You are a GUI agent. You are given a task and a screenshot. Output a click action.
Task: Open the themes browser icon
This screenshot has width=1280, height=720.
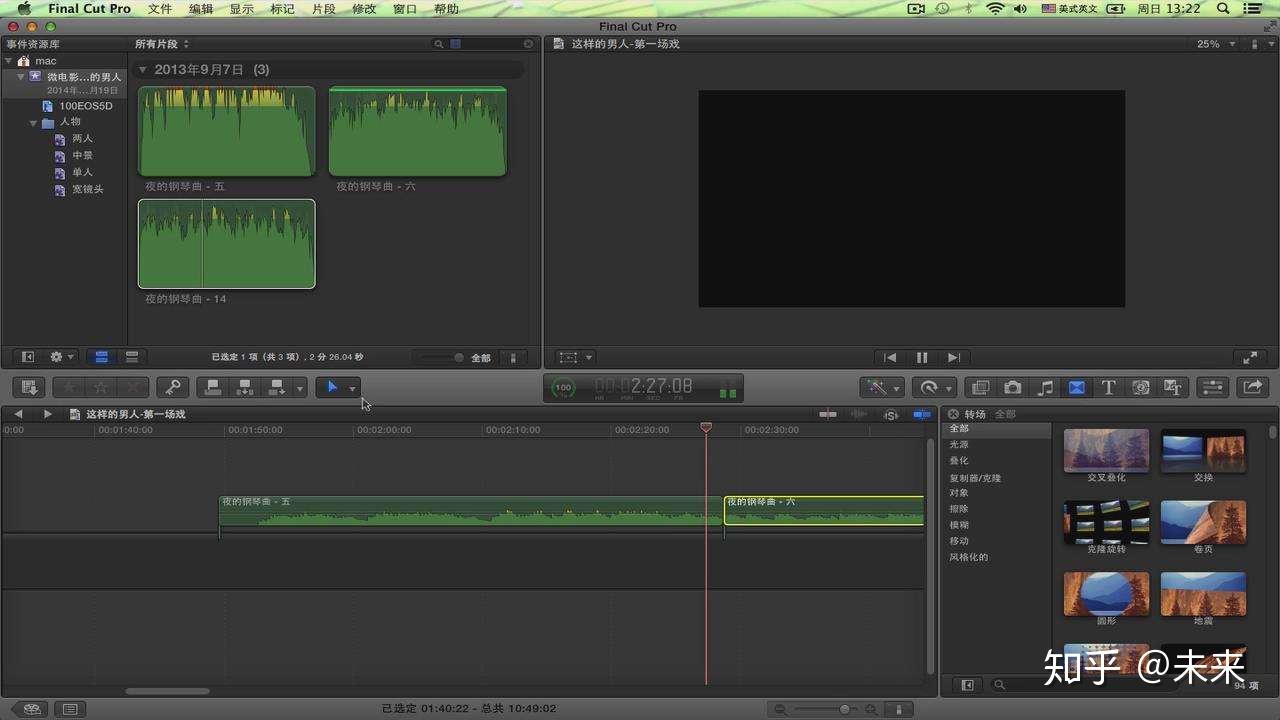point(1173,387)
